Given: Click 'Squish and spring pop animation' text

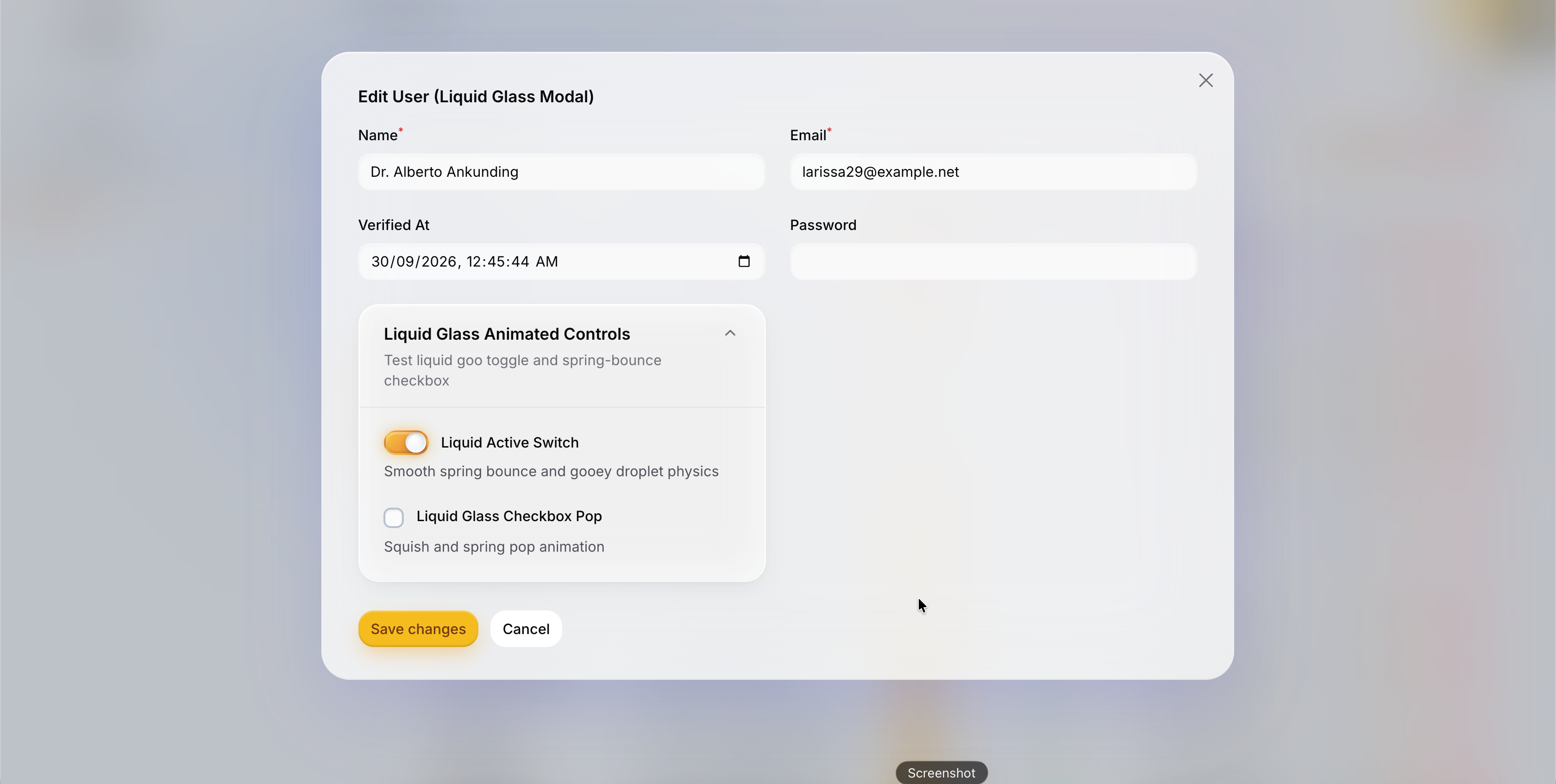Looking at the screenshot, I should click(494, 547).
